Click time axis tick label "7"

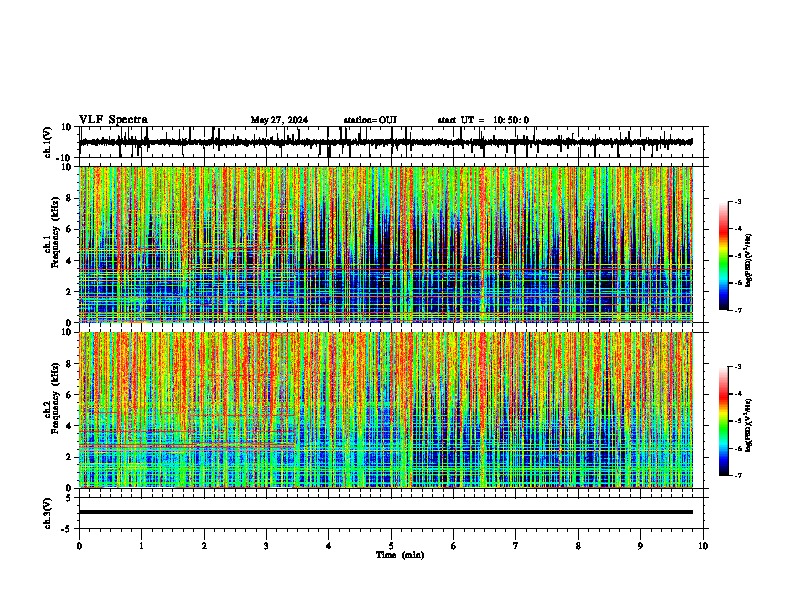tap(516, 546)
